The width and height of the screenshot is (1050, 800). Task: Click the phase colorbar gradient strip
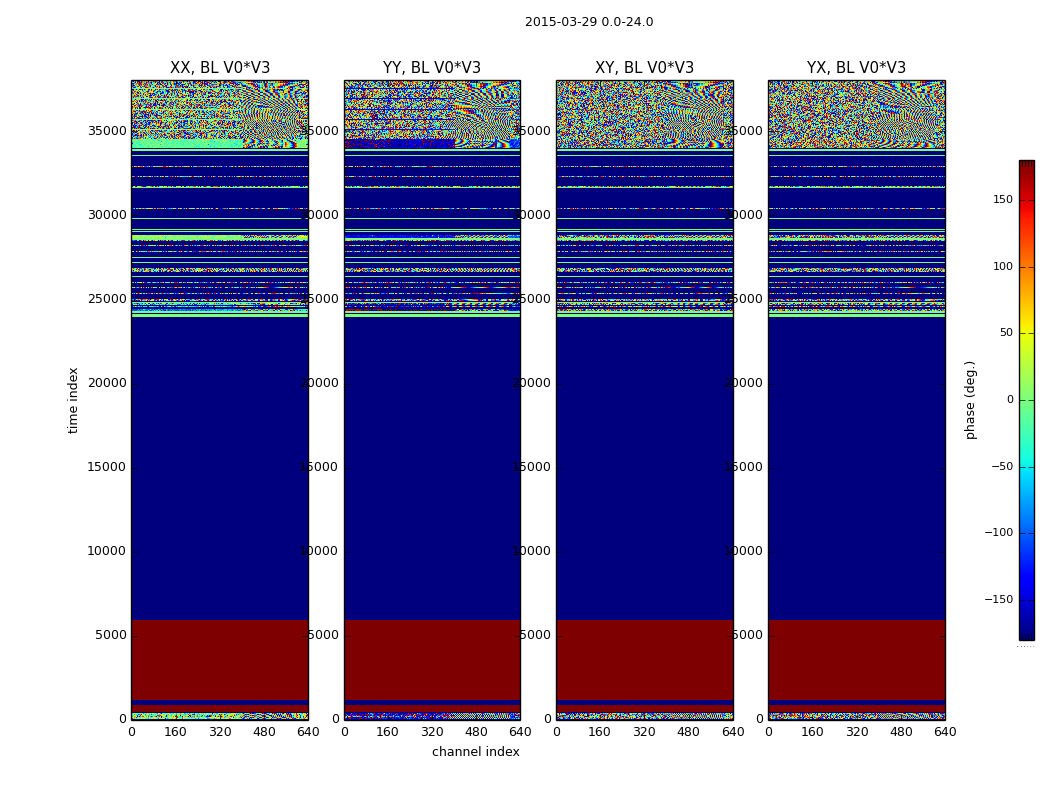pos(1026,400)
